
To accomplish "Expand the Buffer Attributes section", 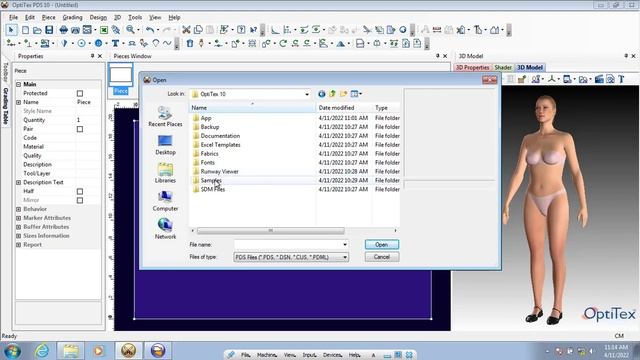I will click(x=18, y=227).
